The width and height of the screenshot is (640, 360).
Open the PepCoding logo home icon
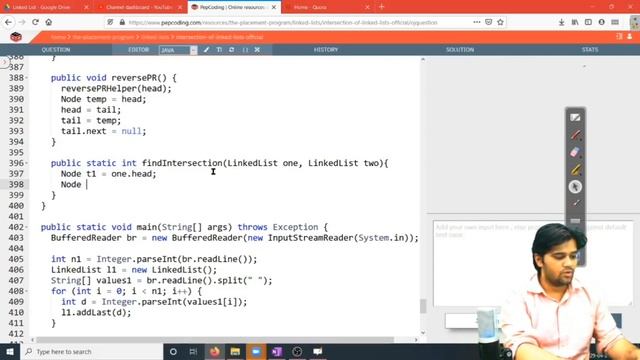16,37
